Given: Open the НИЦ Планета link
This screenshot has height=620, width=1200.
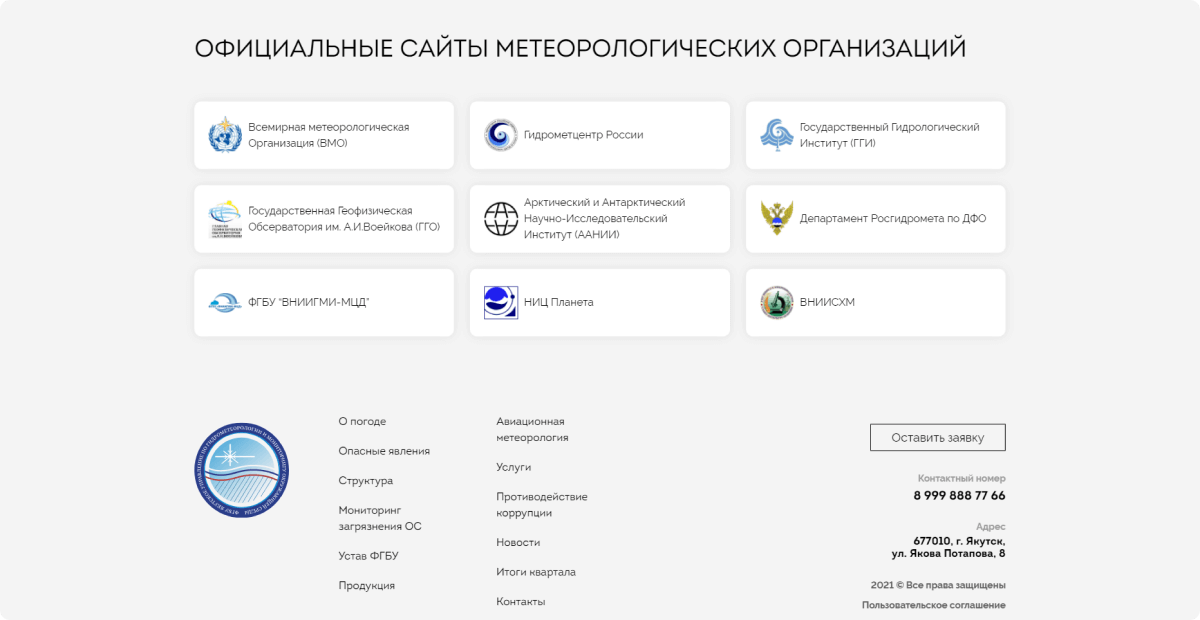Looking at the screenshot, I should pos(600,302).
